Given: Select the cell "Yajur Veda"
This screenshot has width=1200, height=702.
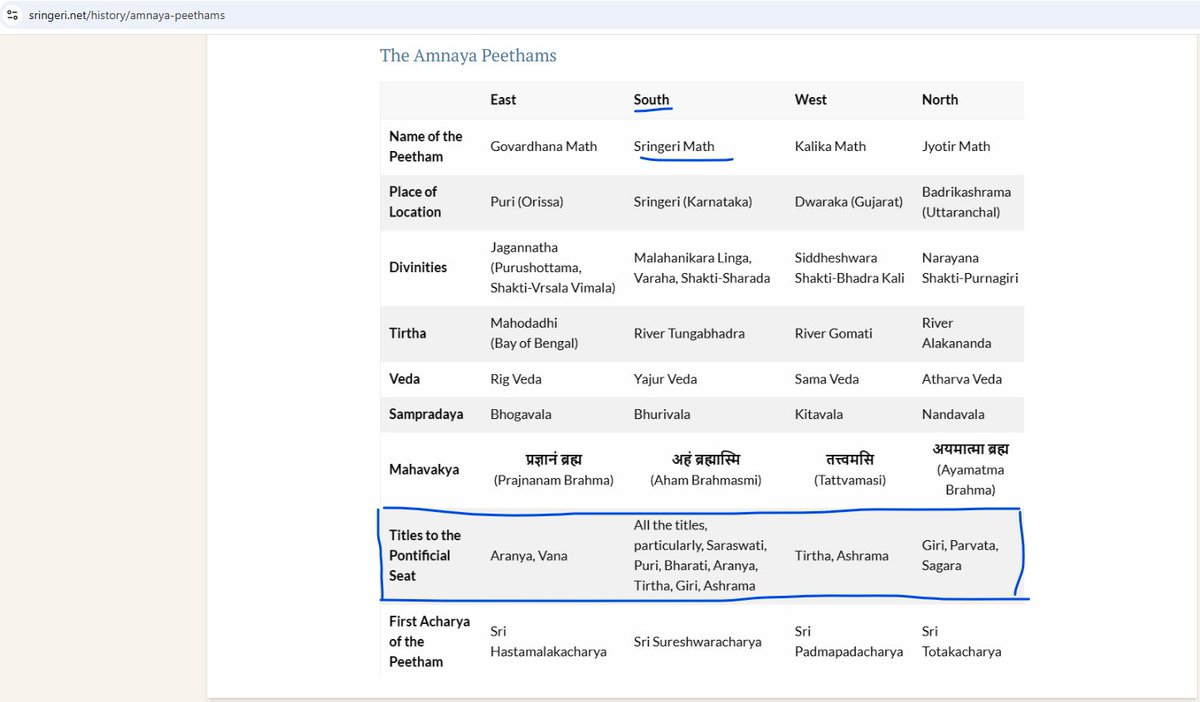Looking at the screenshot, I should coord(666,379).
